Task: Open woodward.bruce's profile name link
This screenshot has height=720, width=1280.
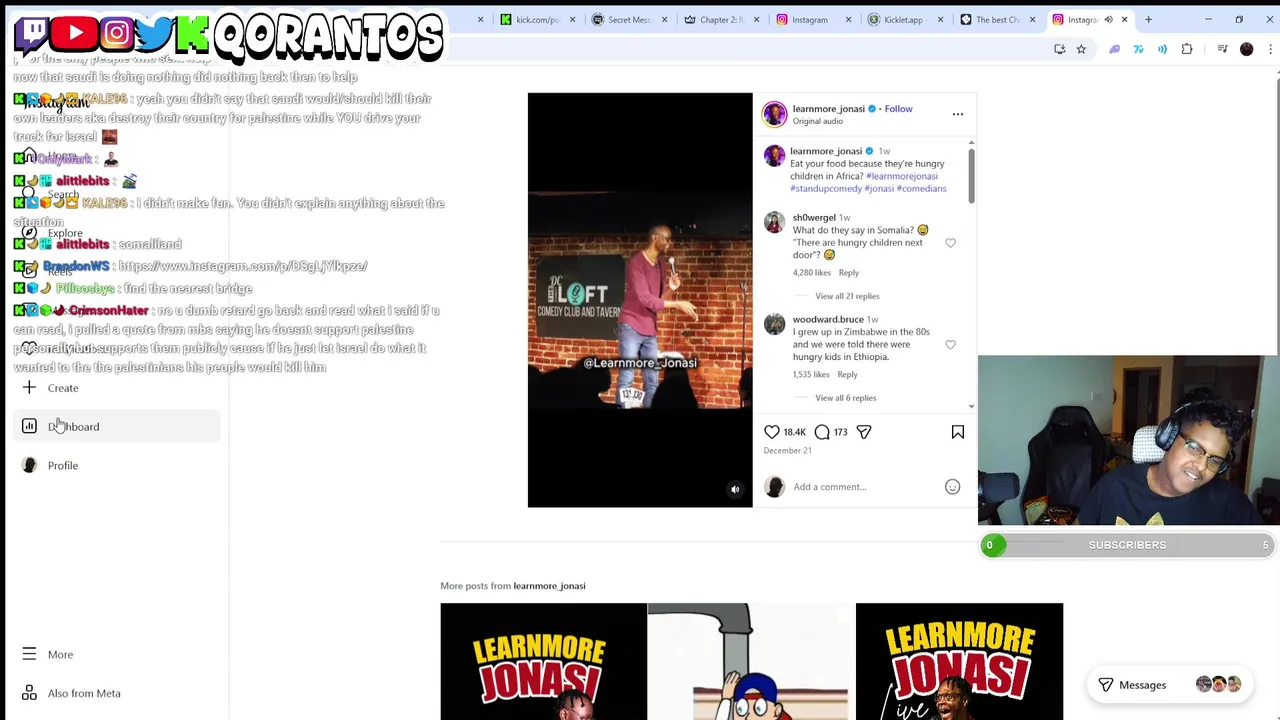Action: tap(828, 319)
